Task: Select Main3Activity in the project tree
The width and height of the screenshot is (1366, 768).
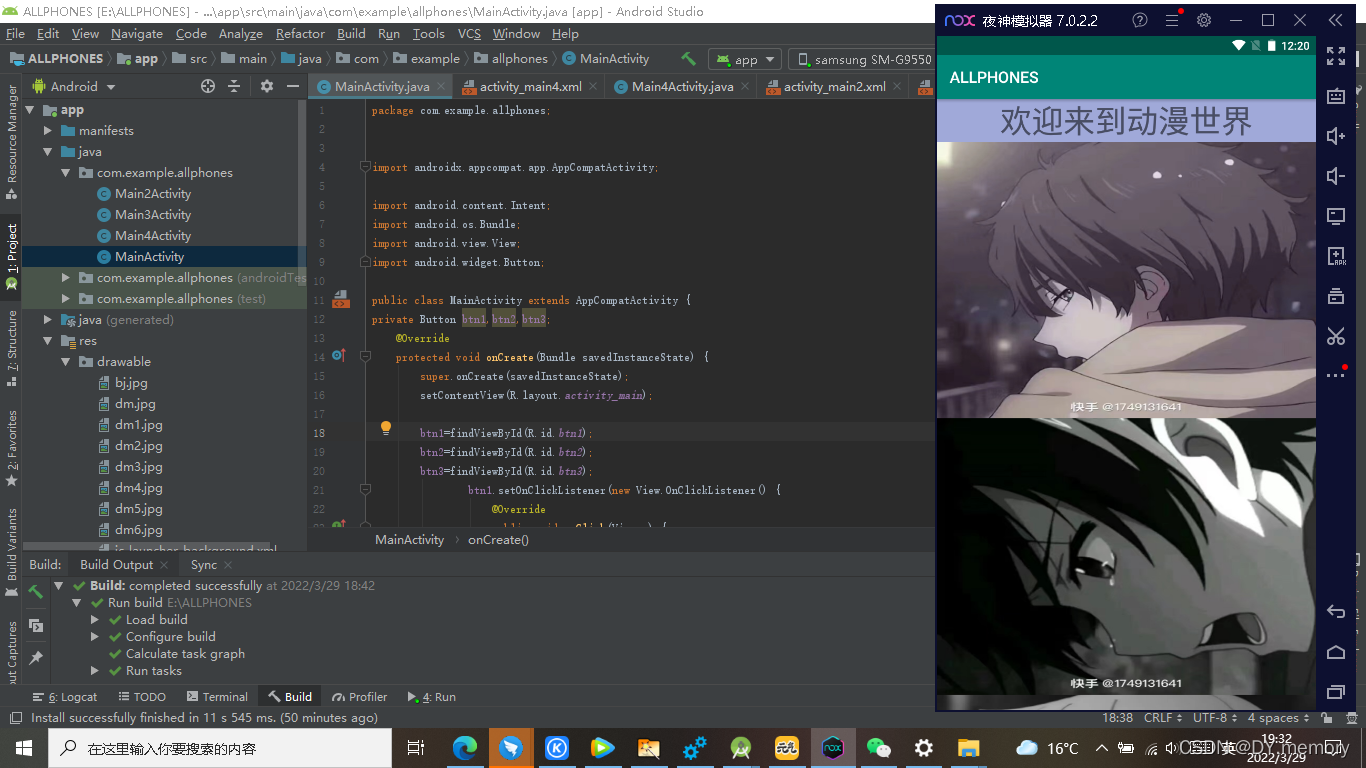Action: (x=152, y=215)
